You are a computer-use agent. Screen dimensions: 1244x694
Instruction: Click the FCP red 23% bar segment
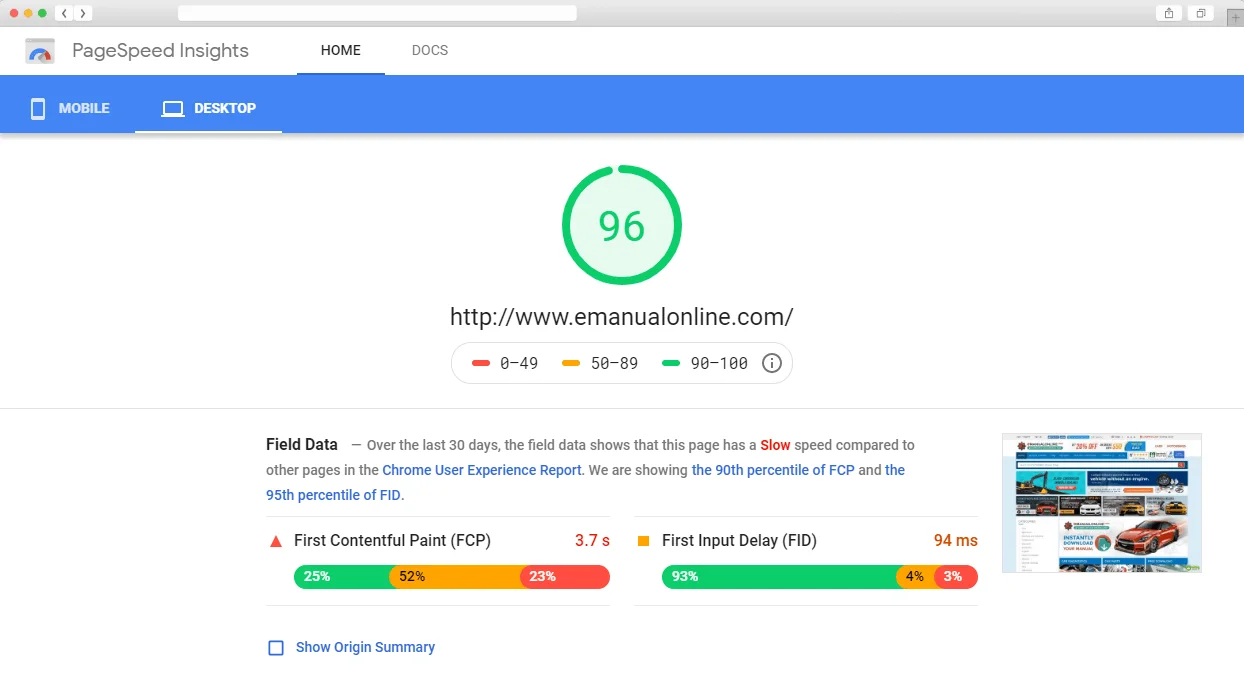(565, 577)
